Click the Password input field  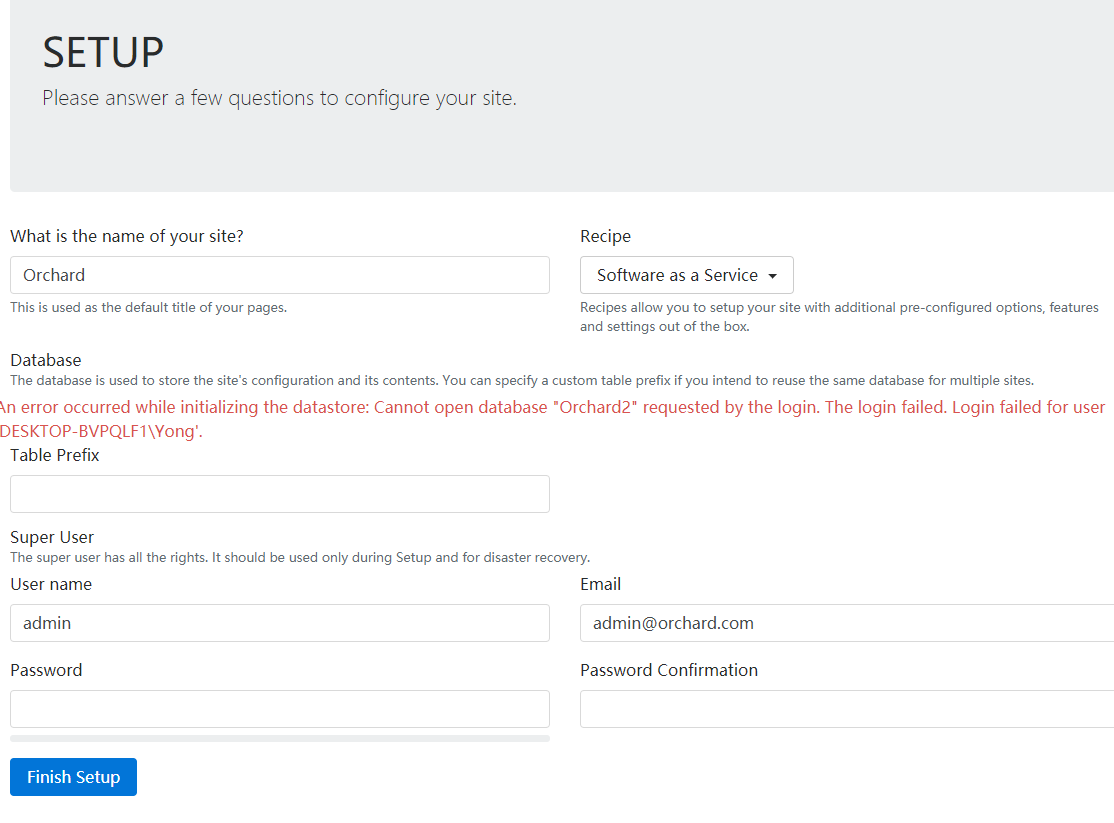pyautogui.click(x=280, y=709)
